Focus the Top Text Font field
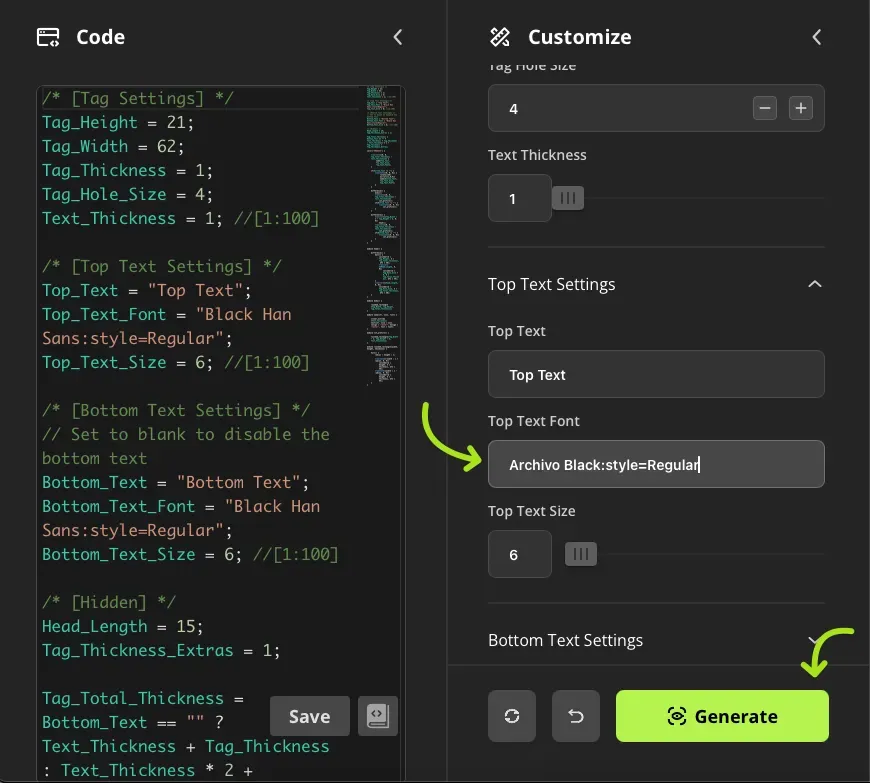 click(656, 464)
